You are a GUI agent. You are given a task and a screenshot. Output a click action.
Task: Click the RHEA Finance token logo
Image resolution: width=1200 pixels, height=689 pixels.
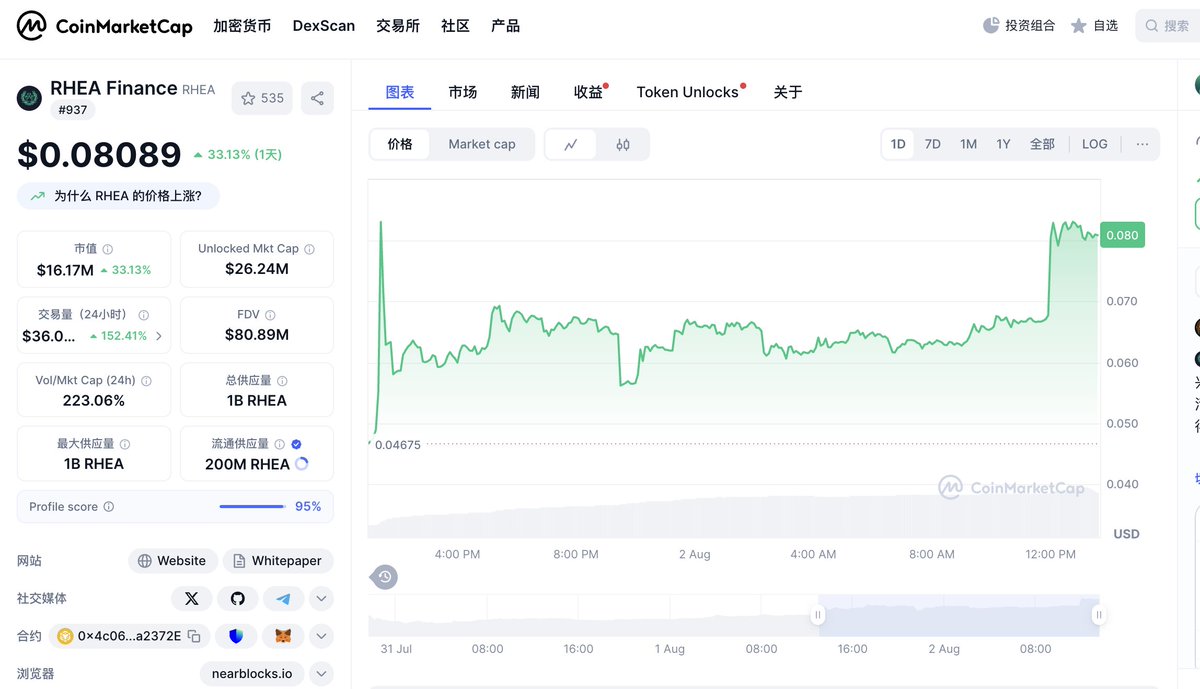pyautogui.click(x=29, y=98)
